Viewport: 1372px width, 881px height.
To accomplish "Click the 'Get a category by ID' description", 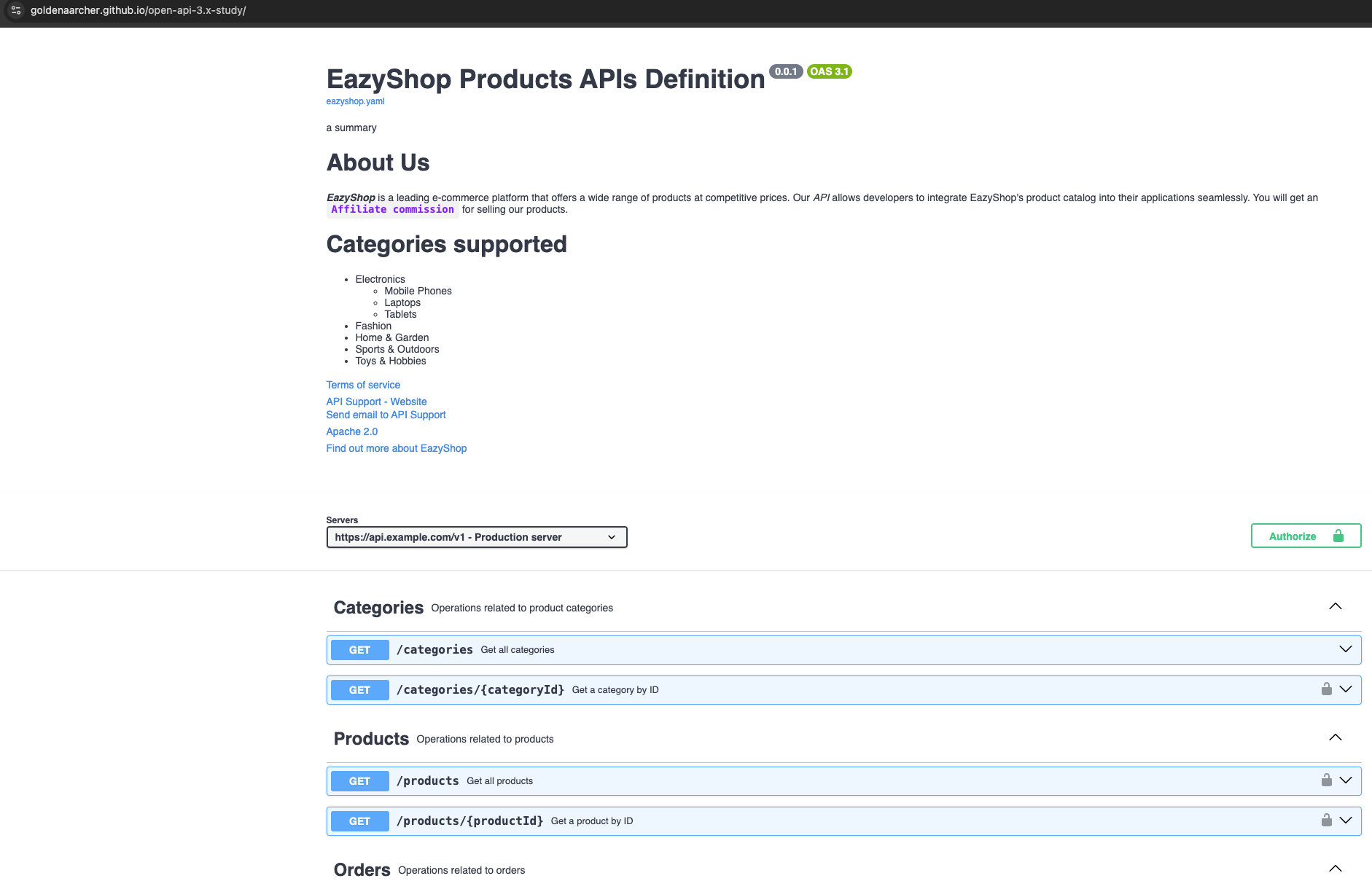I will (x=615, y=690).
